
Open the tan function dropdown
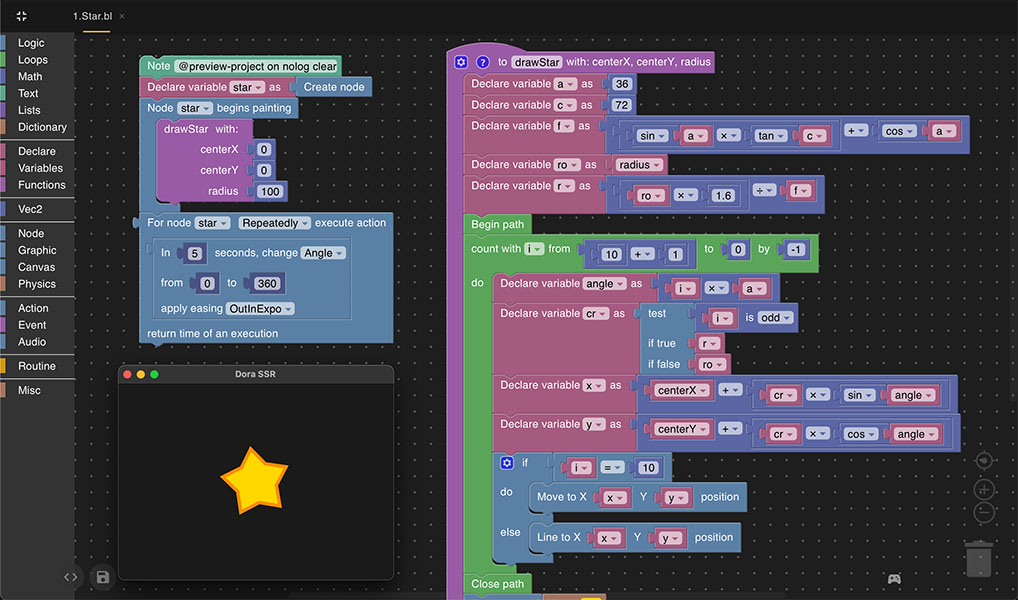coord(771,136)
